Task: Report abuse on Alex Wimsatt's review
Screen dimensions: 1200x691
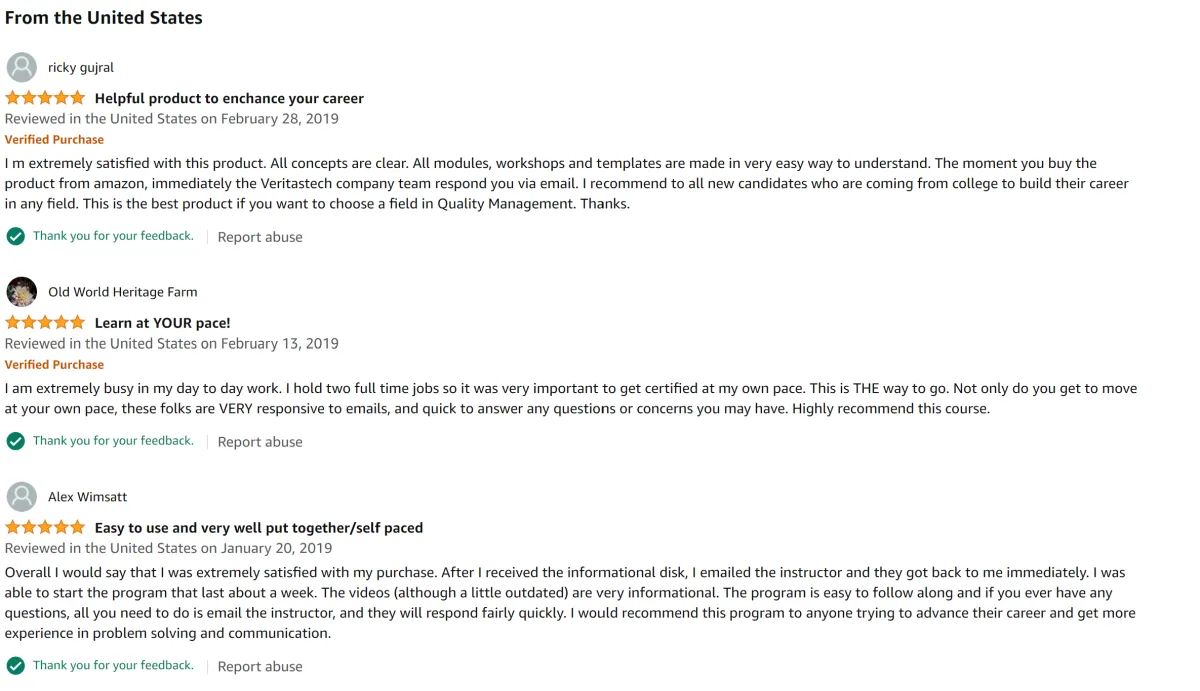Action: pyautogui.click(x=260, y=667)
